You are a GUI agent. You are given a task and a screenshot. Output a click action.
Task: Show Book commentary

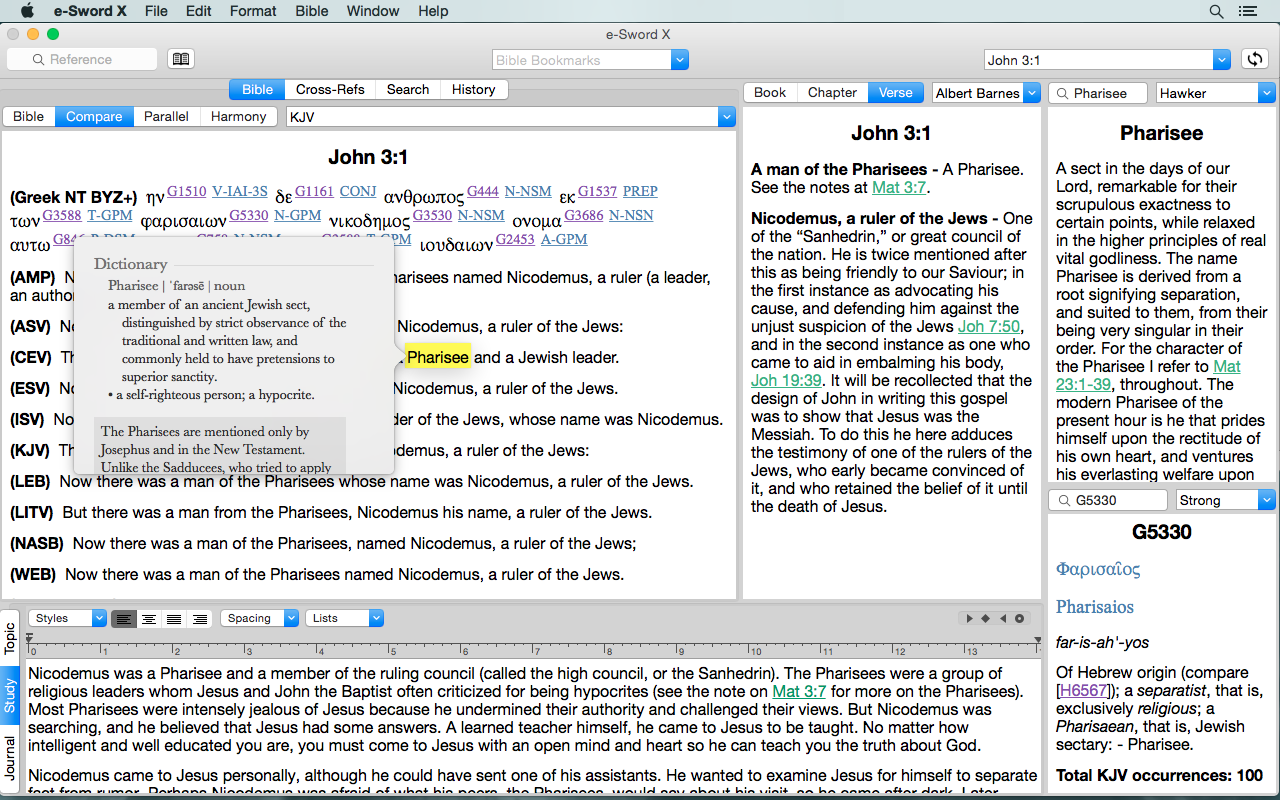[770, 92]
